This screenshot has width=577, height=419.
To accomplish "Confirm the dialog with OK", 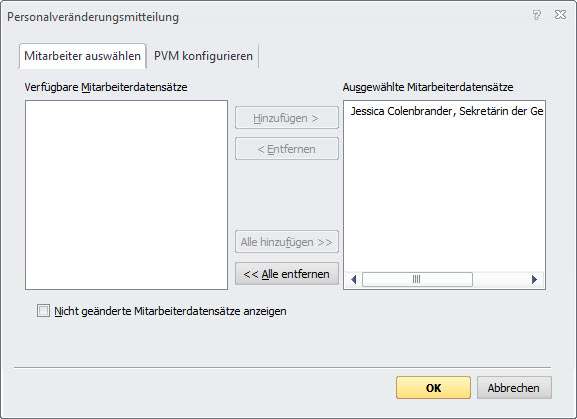I will pyautogui.click(x=433, y=388).
